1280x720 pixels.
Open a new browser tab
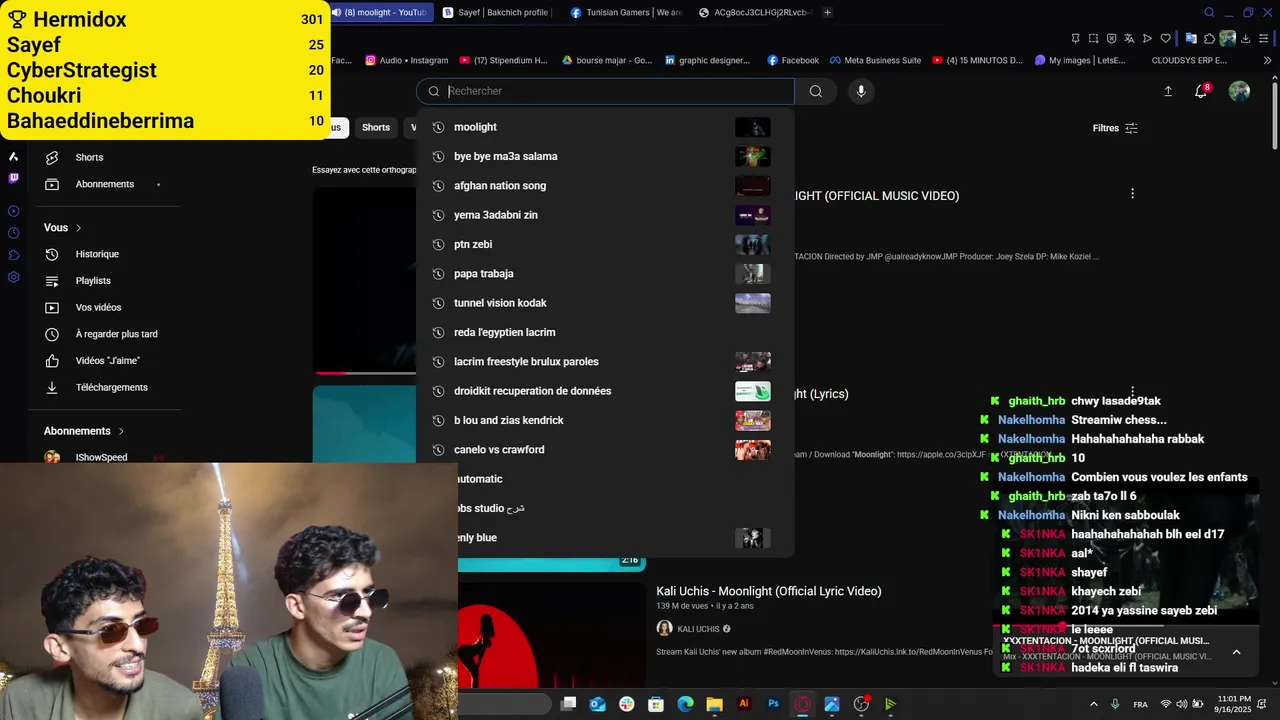[x=827, y=12]
